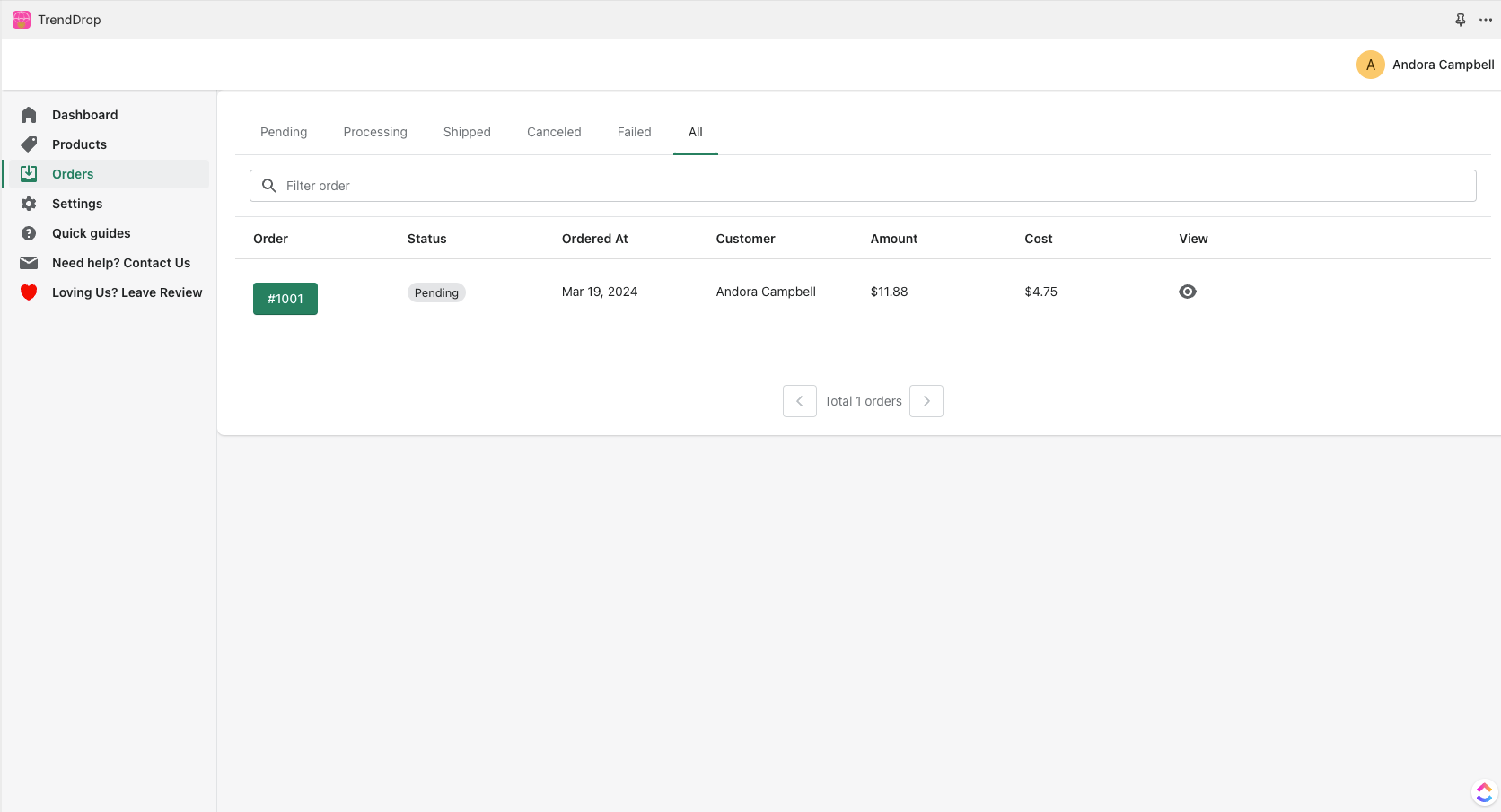Click the Andora Campbell avatar circle
The height and width of the screenshot is (812, 1501).
coord(1371,65)
